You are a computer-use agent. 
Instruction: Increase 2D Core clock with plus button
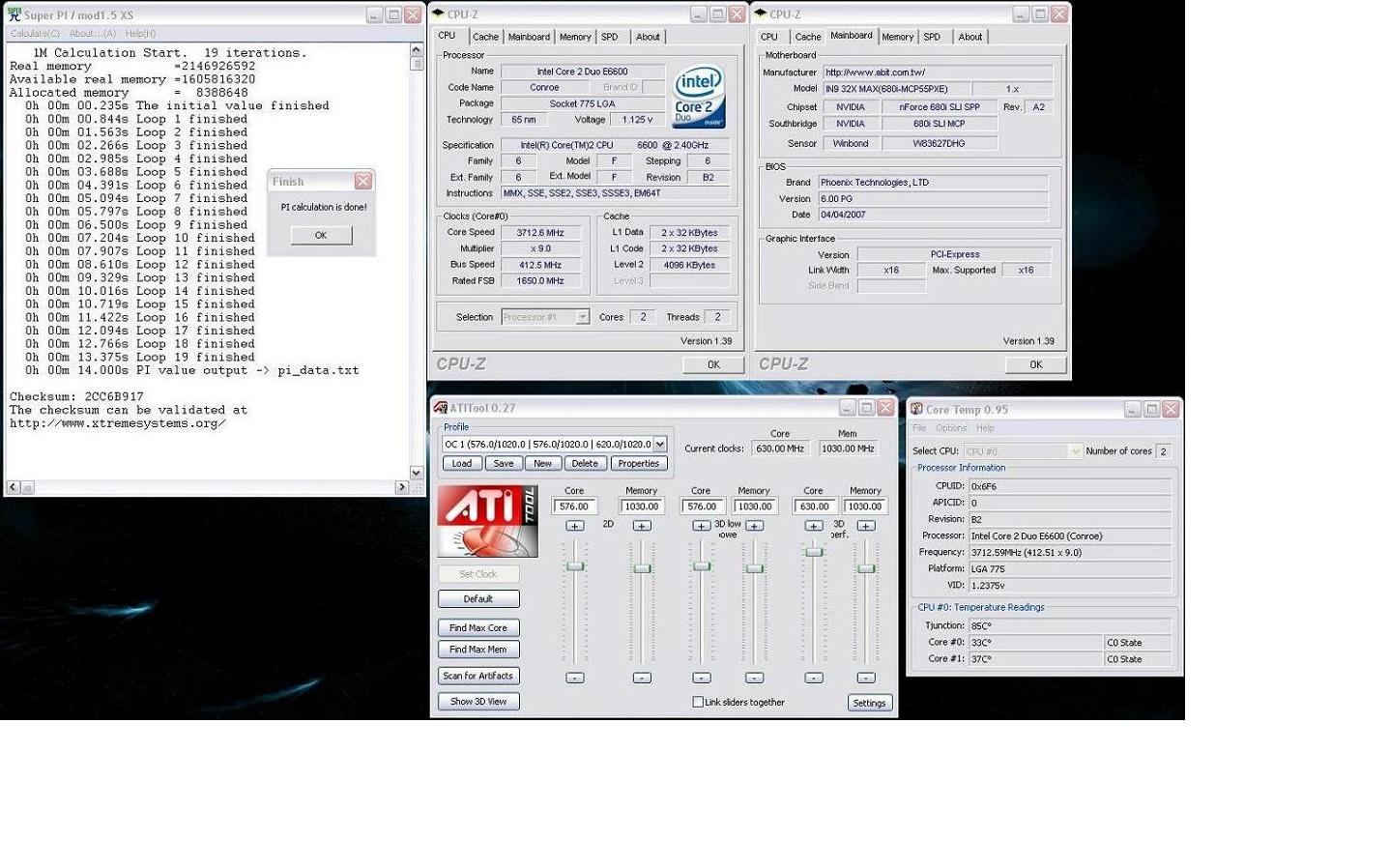point(574,526)
